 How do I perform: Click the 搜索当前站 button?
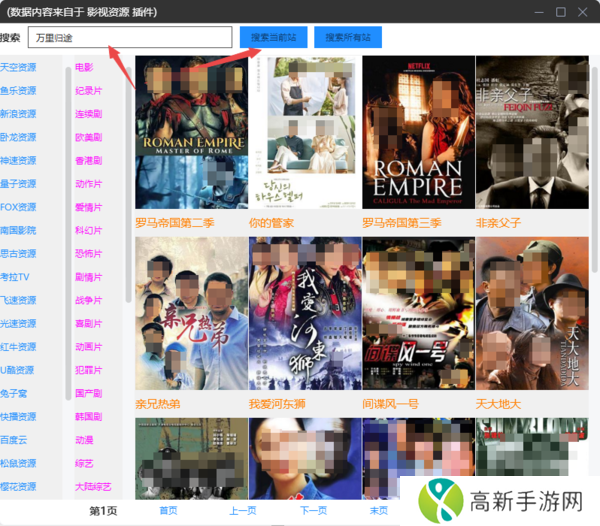coord(274,37)
